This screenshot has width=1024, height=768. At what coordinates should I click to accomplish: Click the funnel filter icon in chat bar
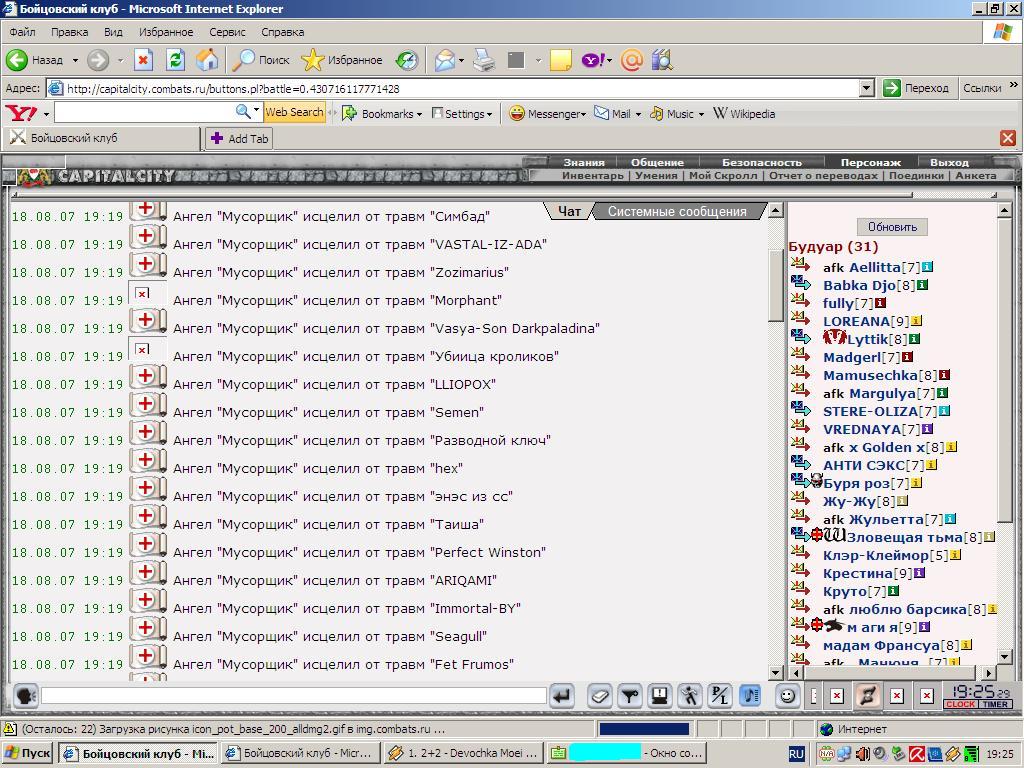(630, 696)
